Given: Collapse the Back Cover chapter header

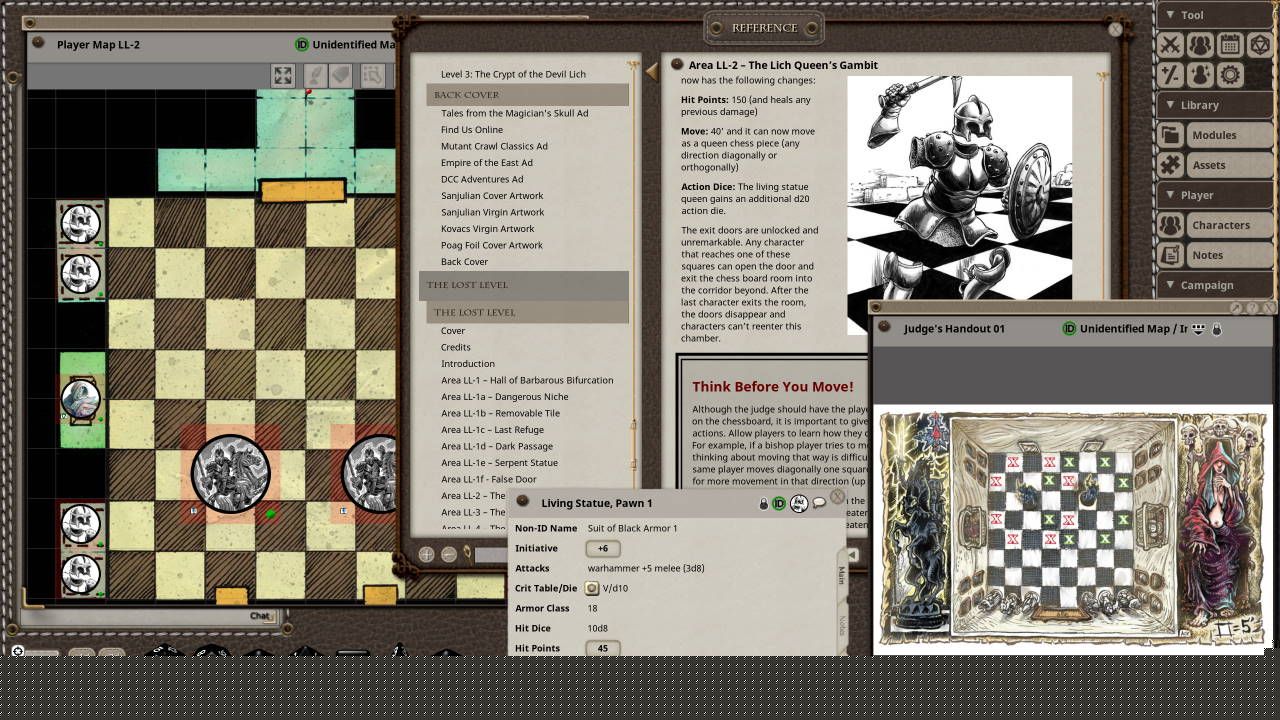Looking at the screenshot, I should point(527,95).
